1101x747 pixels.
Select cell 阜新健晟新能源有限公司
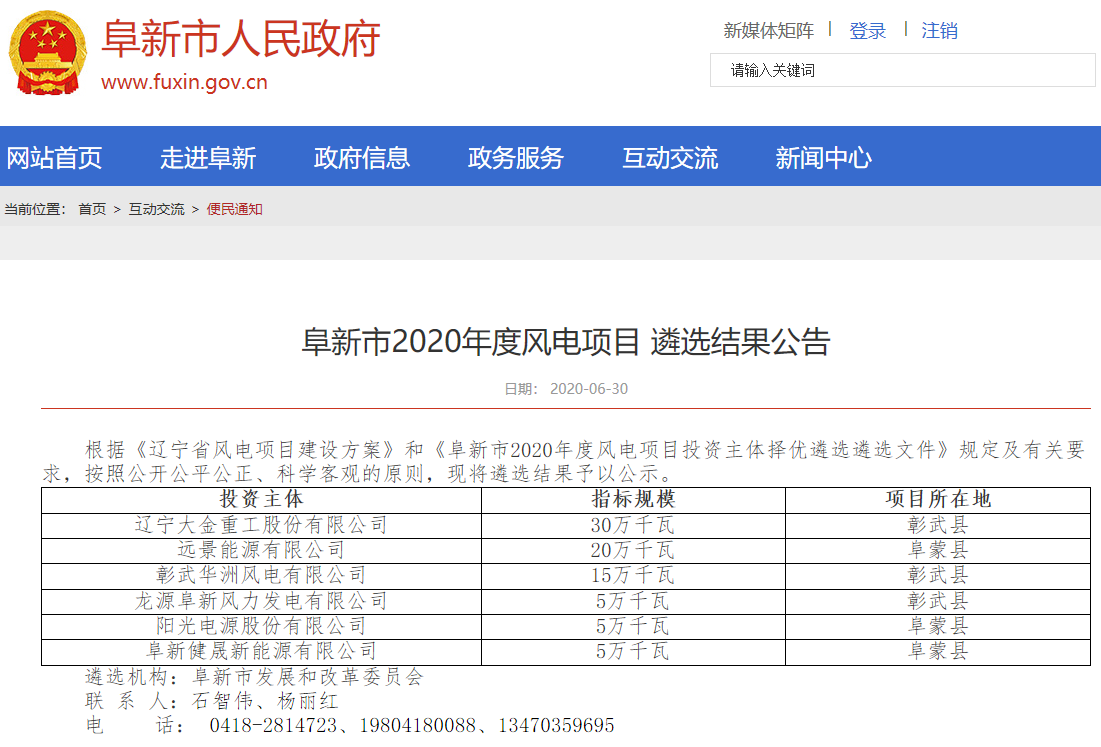coord(261,652)
